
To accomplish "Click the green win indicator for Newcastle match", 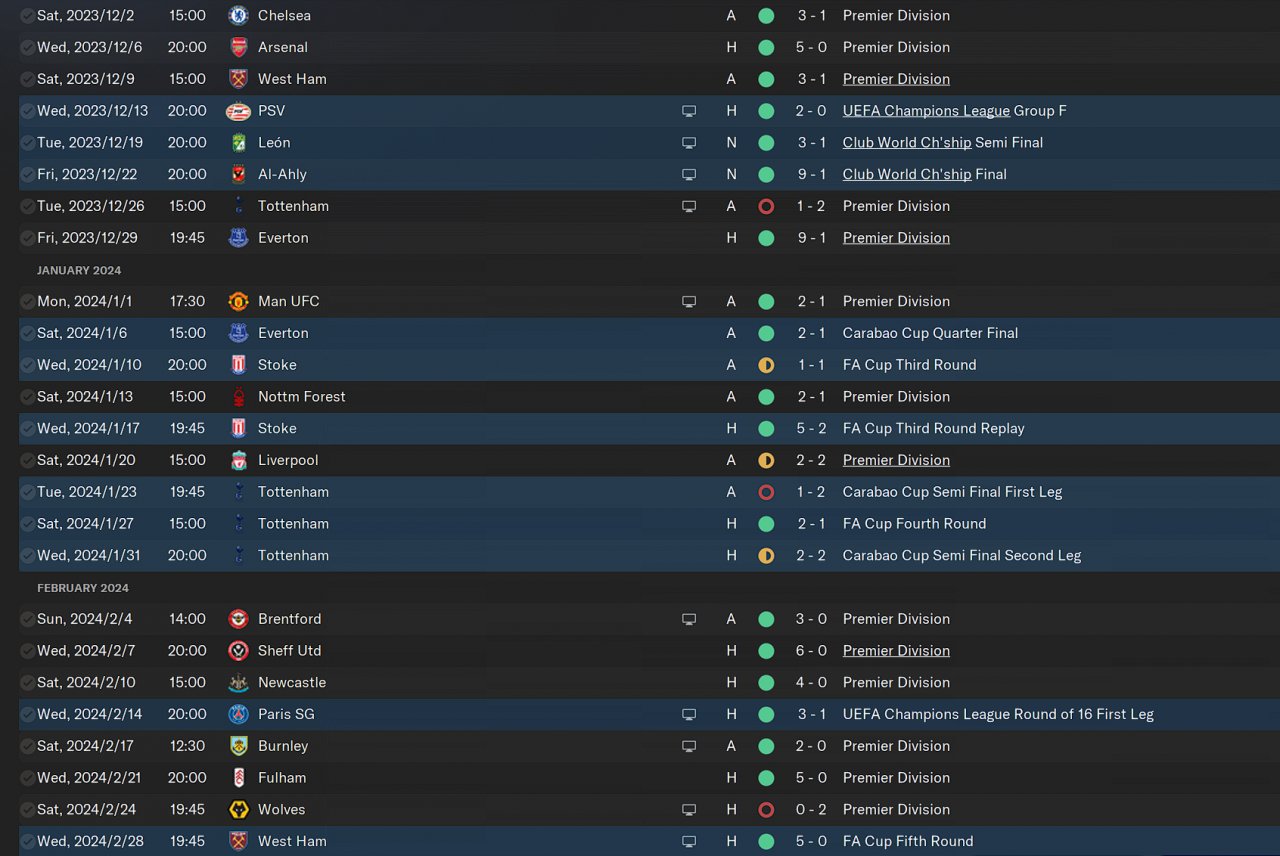I will click(x=766, y=682).
